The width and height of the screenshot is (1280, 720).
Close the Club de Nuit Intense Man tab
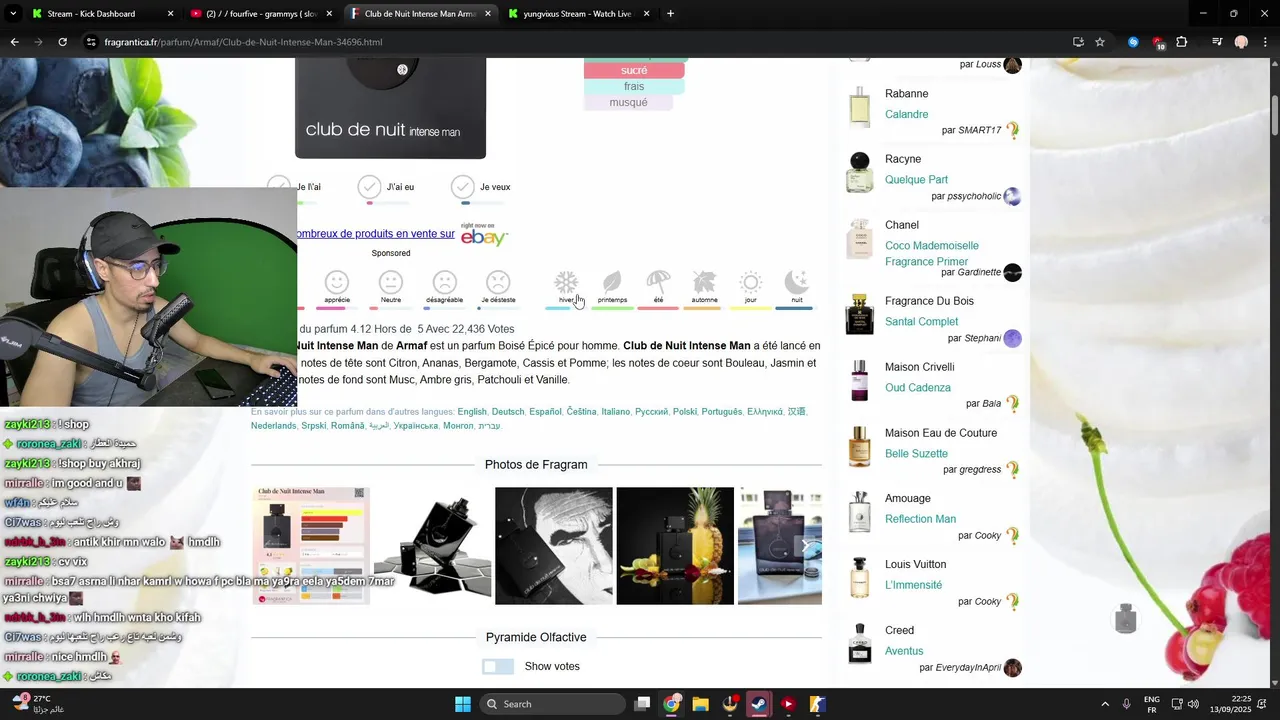488,14
